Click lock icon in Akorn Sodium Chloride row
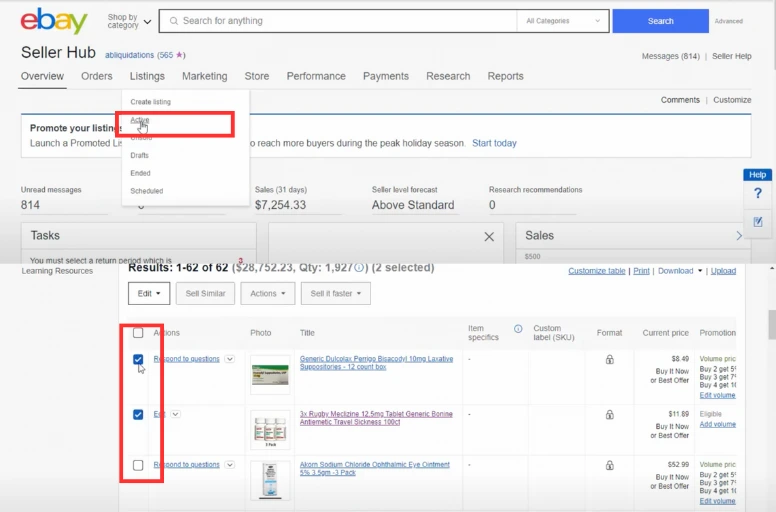776x512 pixels. point(610,465)
